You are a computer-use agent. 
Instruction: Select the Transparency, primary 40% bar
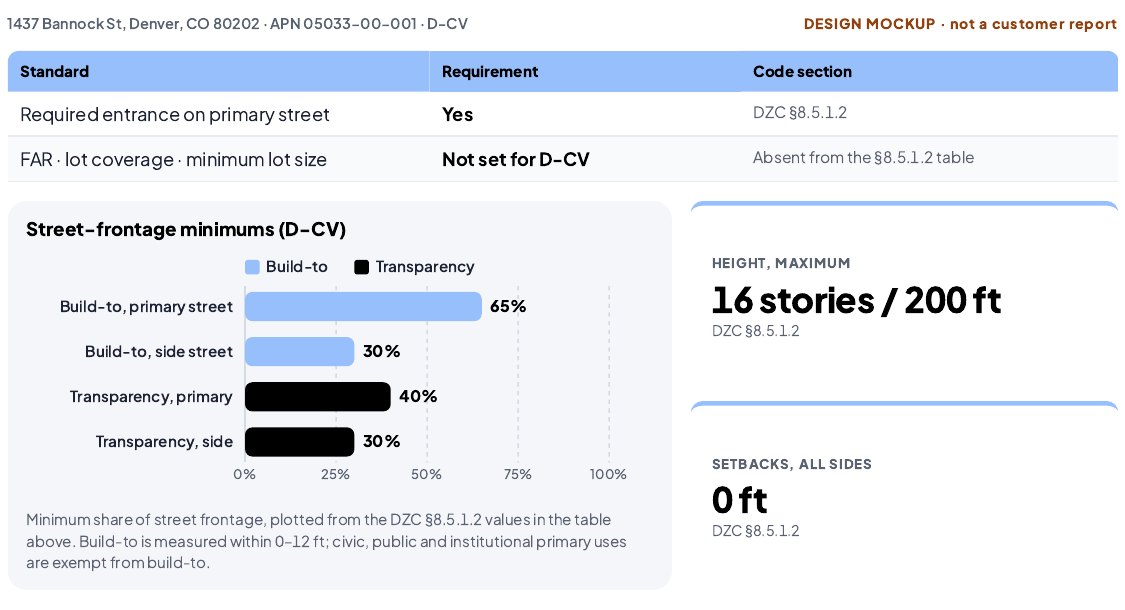click(x=318, y=397)
